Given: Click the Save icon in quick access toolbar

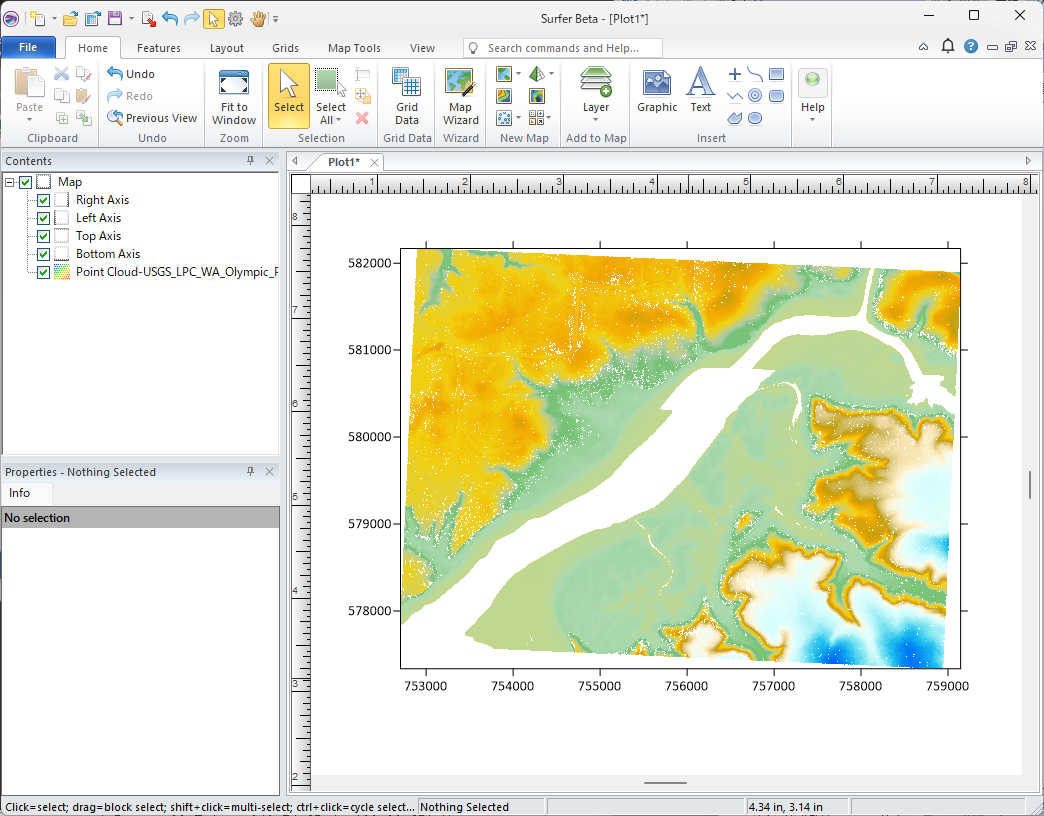Looking at the screenshot, I should 115,18.
